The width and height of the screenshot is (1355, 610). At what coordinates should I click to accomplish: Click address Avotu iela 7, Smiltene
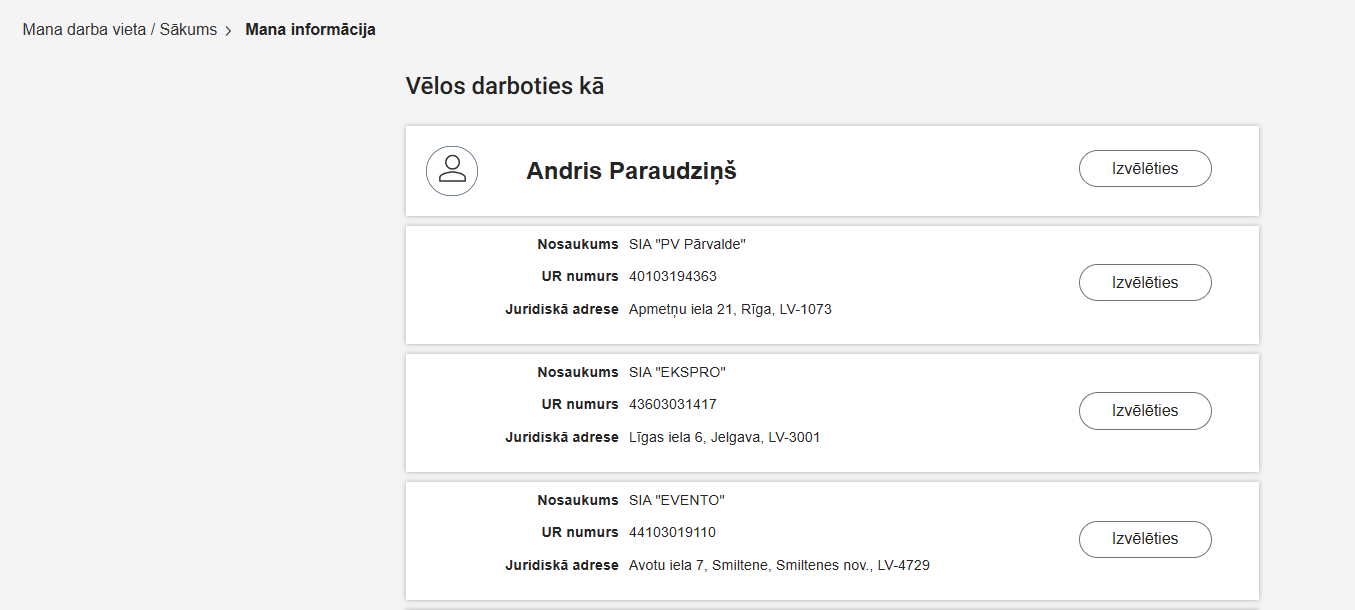point(778,564)
